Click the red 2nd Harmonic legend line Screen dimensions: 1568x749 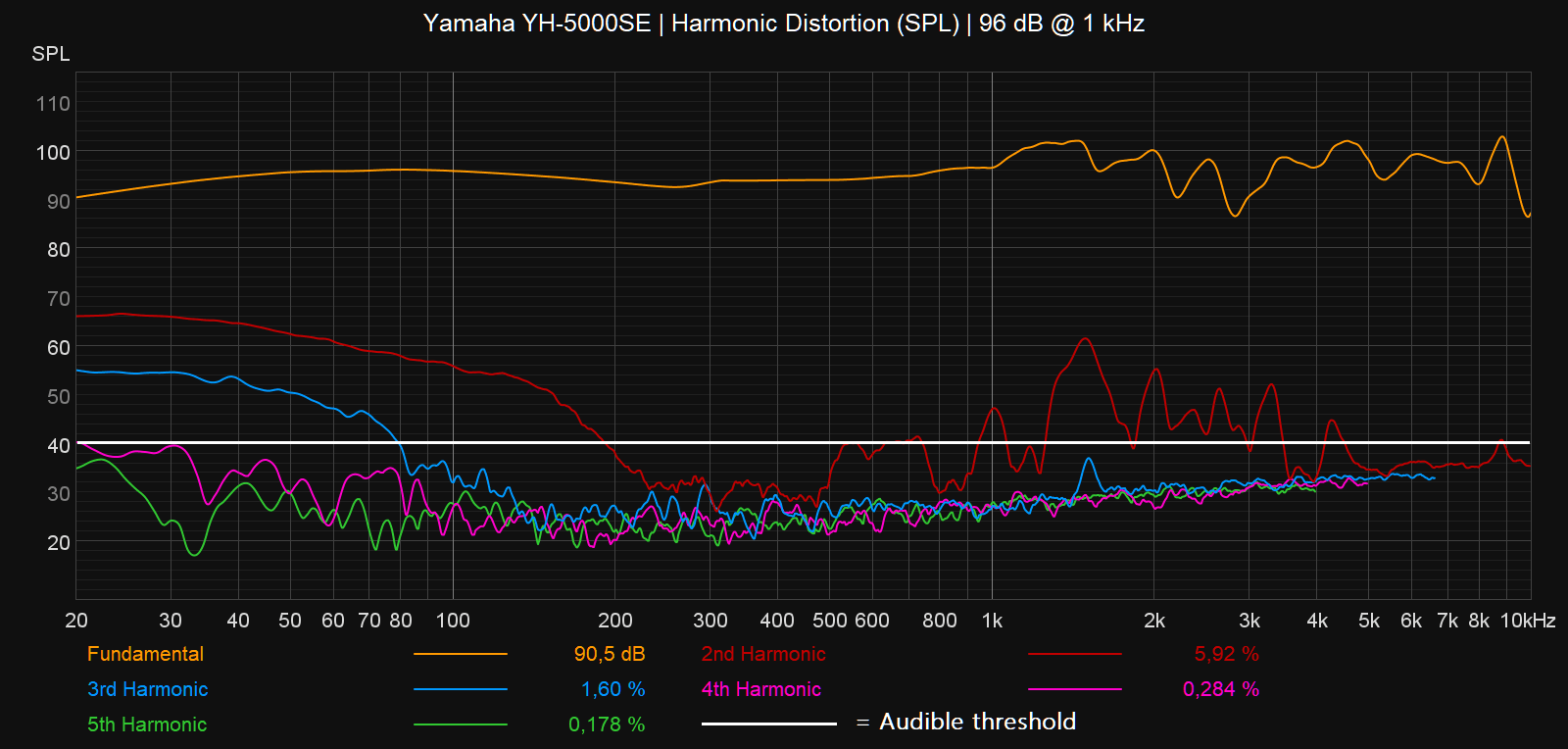[1074, 654]
